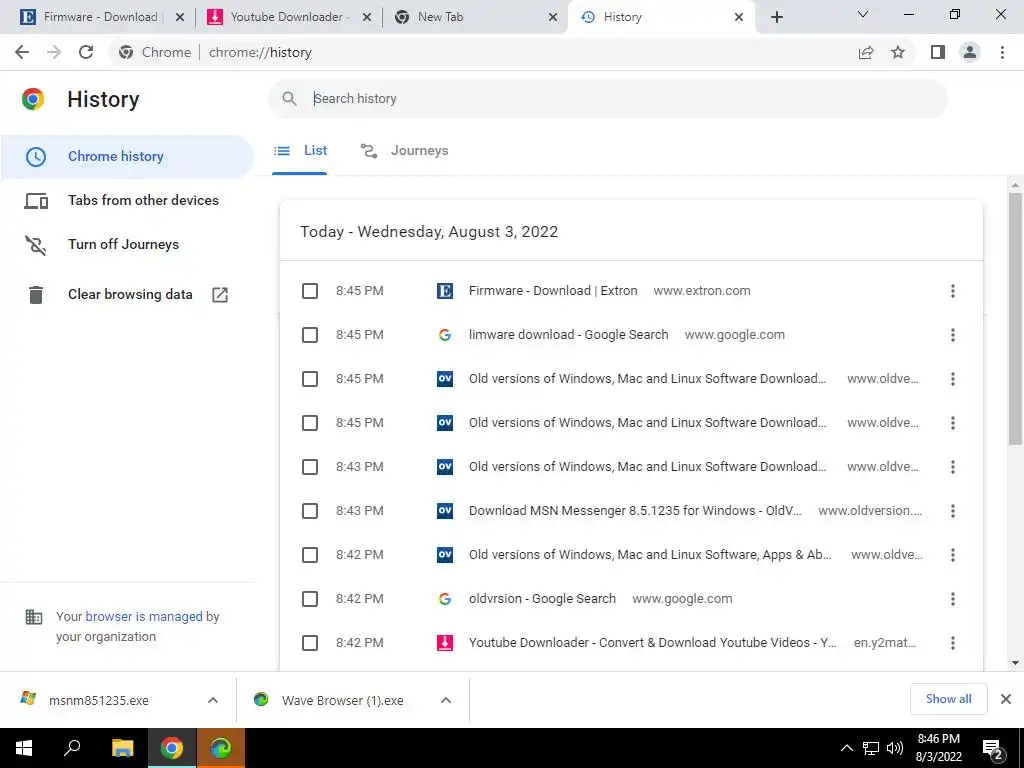Viewport: 1024px width, 768px height.
Task: Check the Firmware - Download | Extron entry
Action: click(310, 291)
